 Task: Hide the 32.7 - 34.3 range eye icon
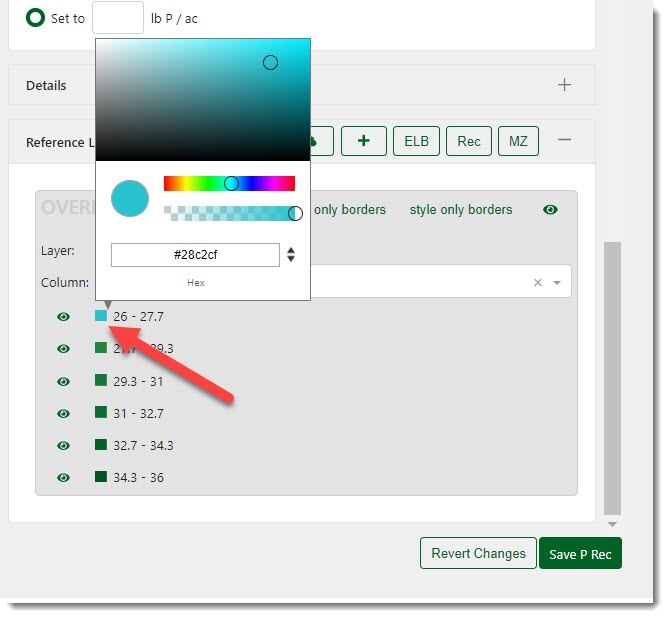coord(63,445)
